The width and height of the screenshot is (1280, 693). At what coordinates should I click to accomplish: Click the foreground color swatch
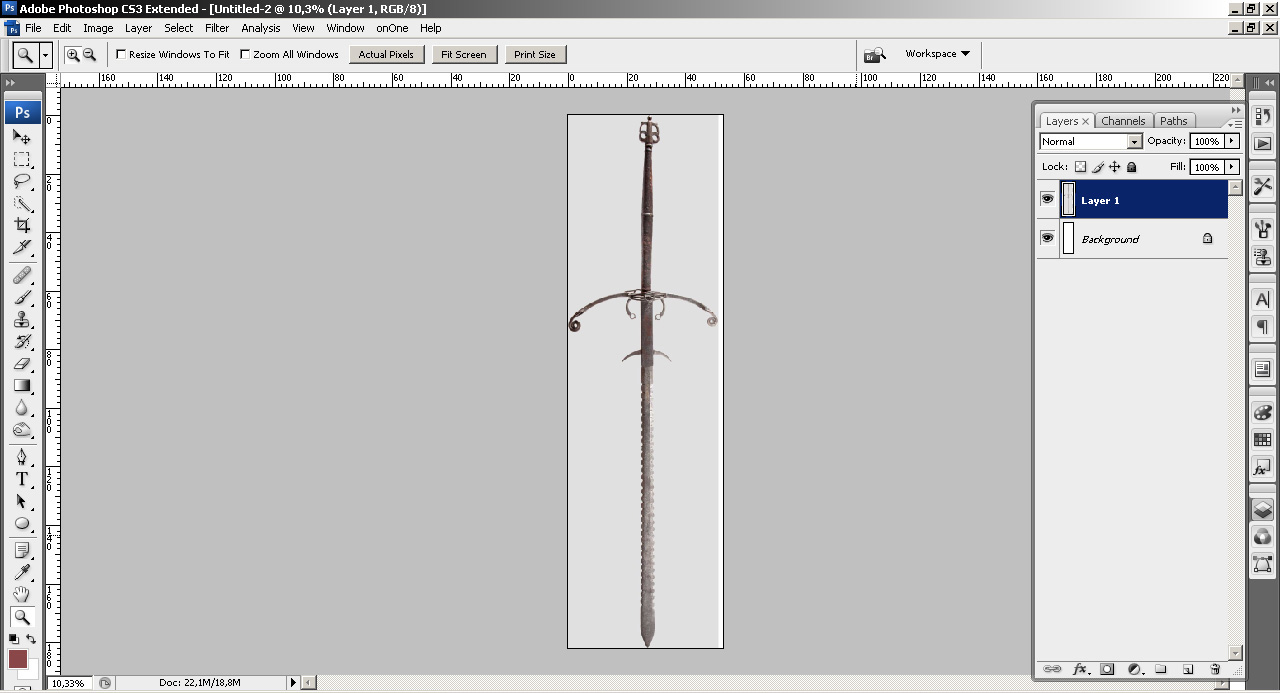coord(17,658)
